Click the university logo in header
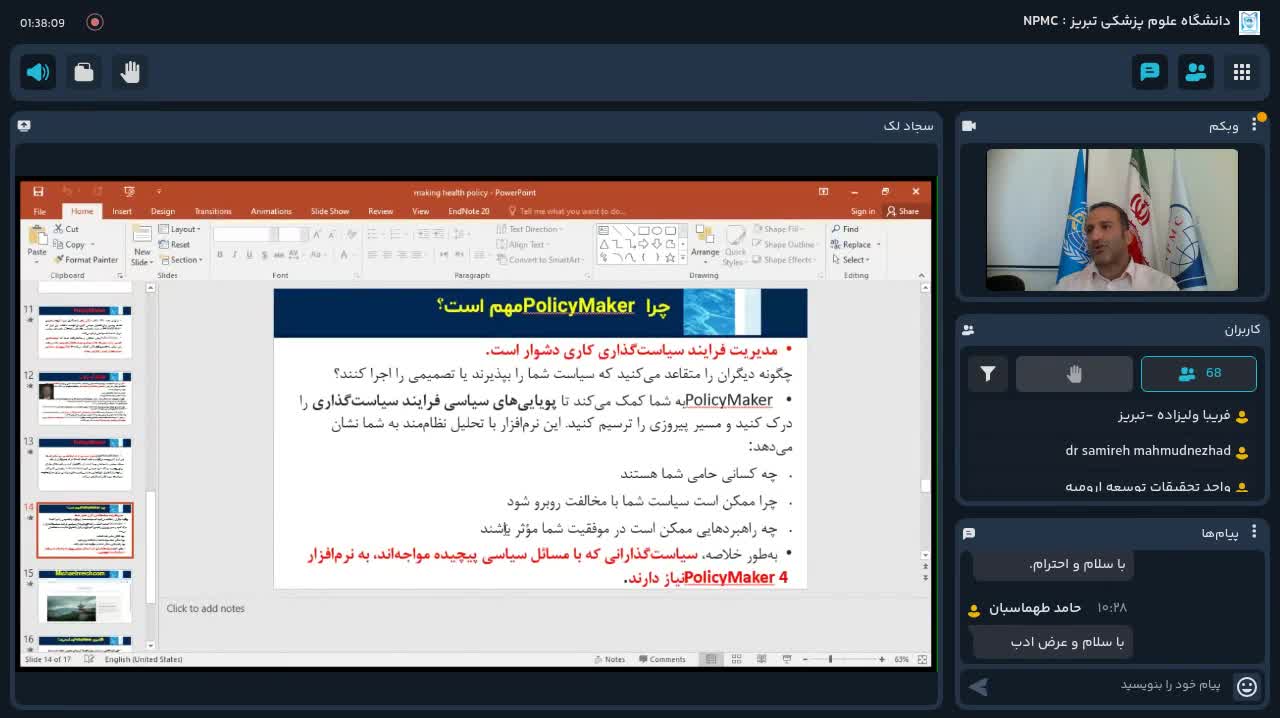Image resolution: width=1280 pixels, height=718 pixels. 1249,22
